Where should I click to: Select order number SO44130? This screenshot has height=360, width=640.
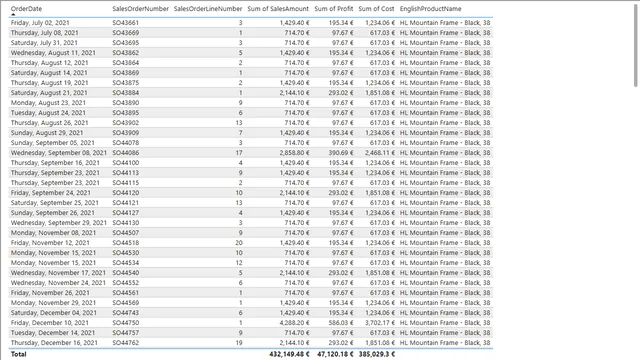click(126, 223)
